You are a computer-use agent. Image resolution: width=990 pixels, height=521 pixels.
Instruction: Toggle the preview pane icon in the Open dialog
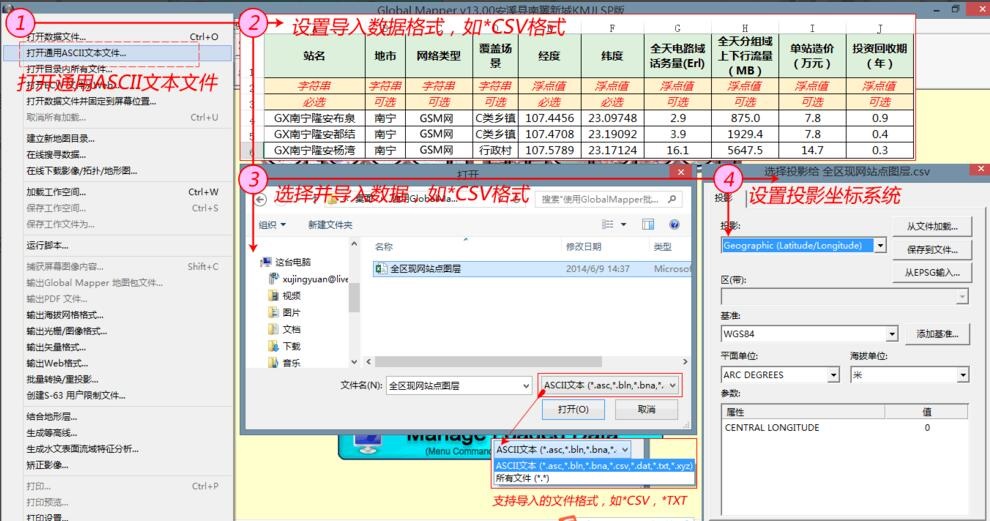pyautogui.click(x=648, y=224)
